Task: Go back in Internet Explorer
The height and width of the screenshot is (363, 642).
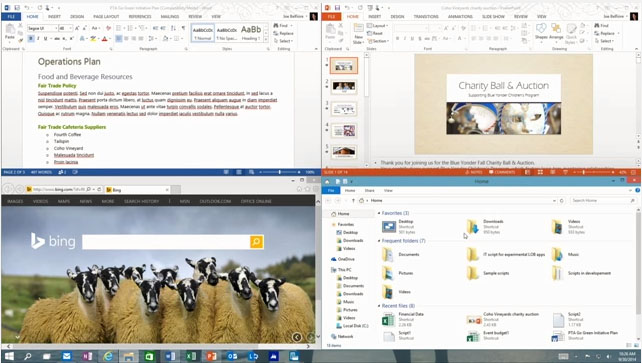Action: point(9,189)
